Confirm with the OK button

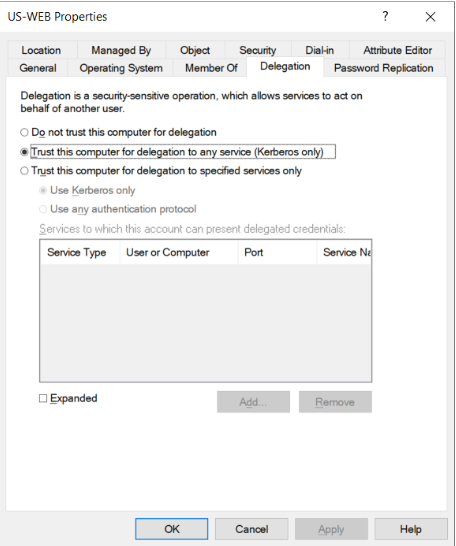(172, 529)
